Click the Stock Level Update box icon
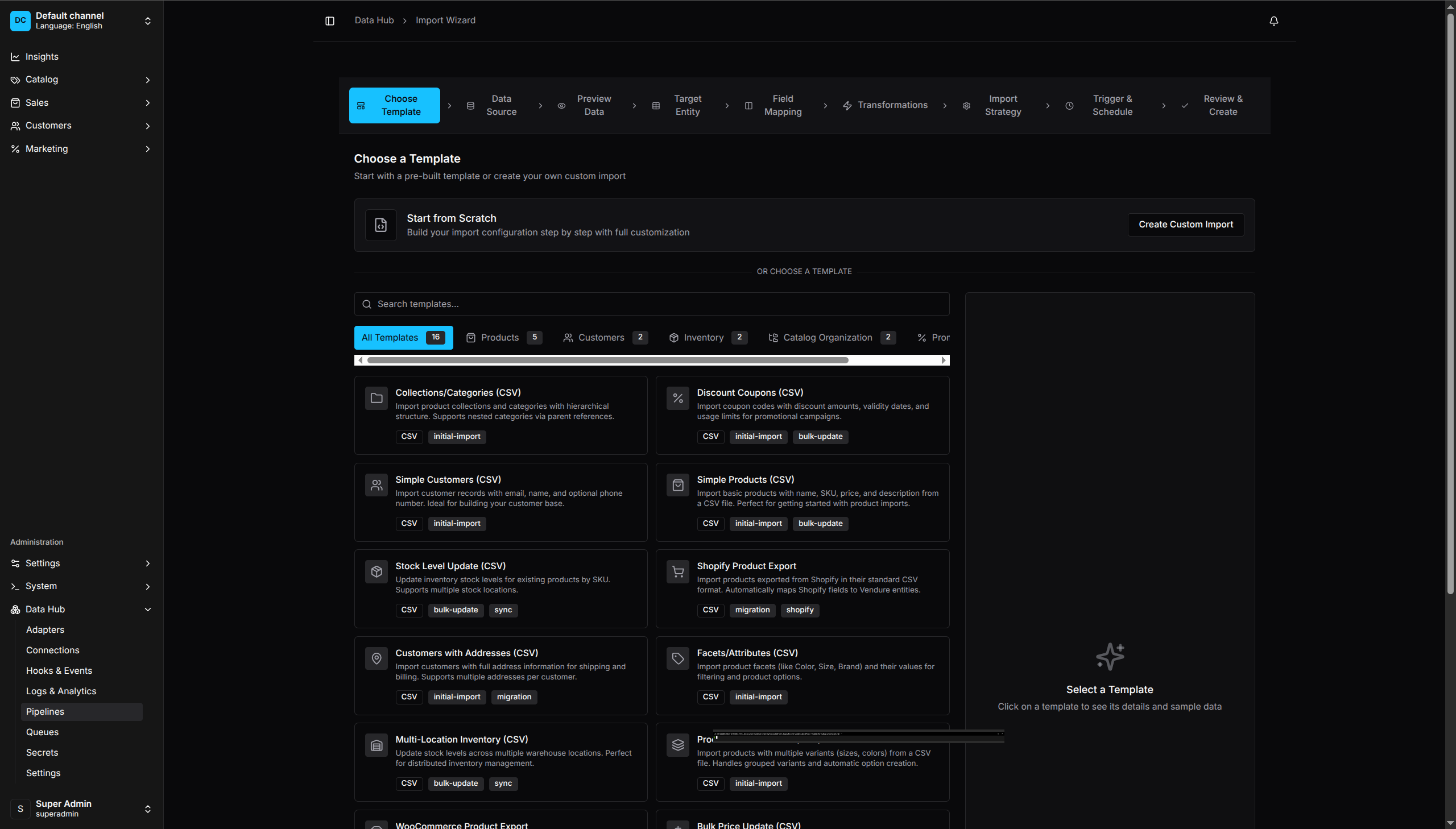 click(377, 571)
